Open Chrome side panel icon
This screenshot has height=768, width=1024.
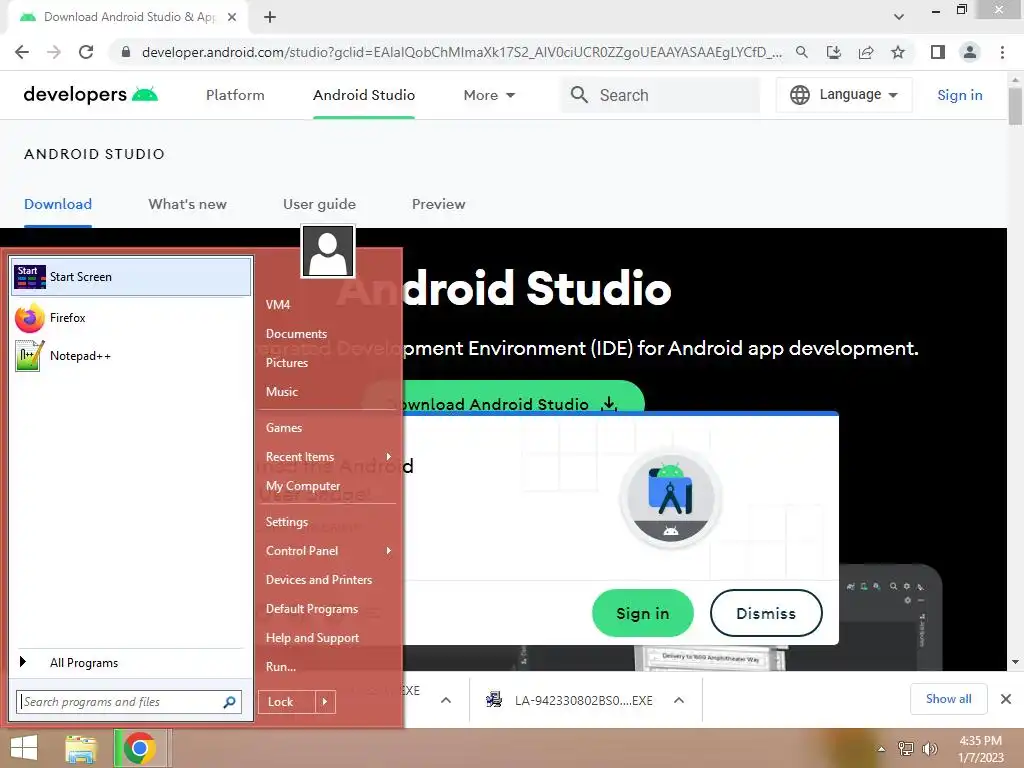(x=938, y=52)
